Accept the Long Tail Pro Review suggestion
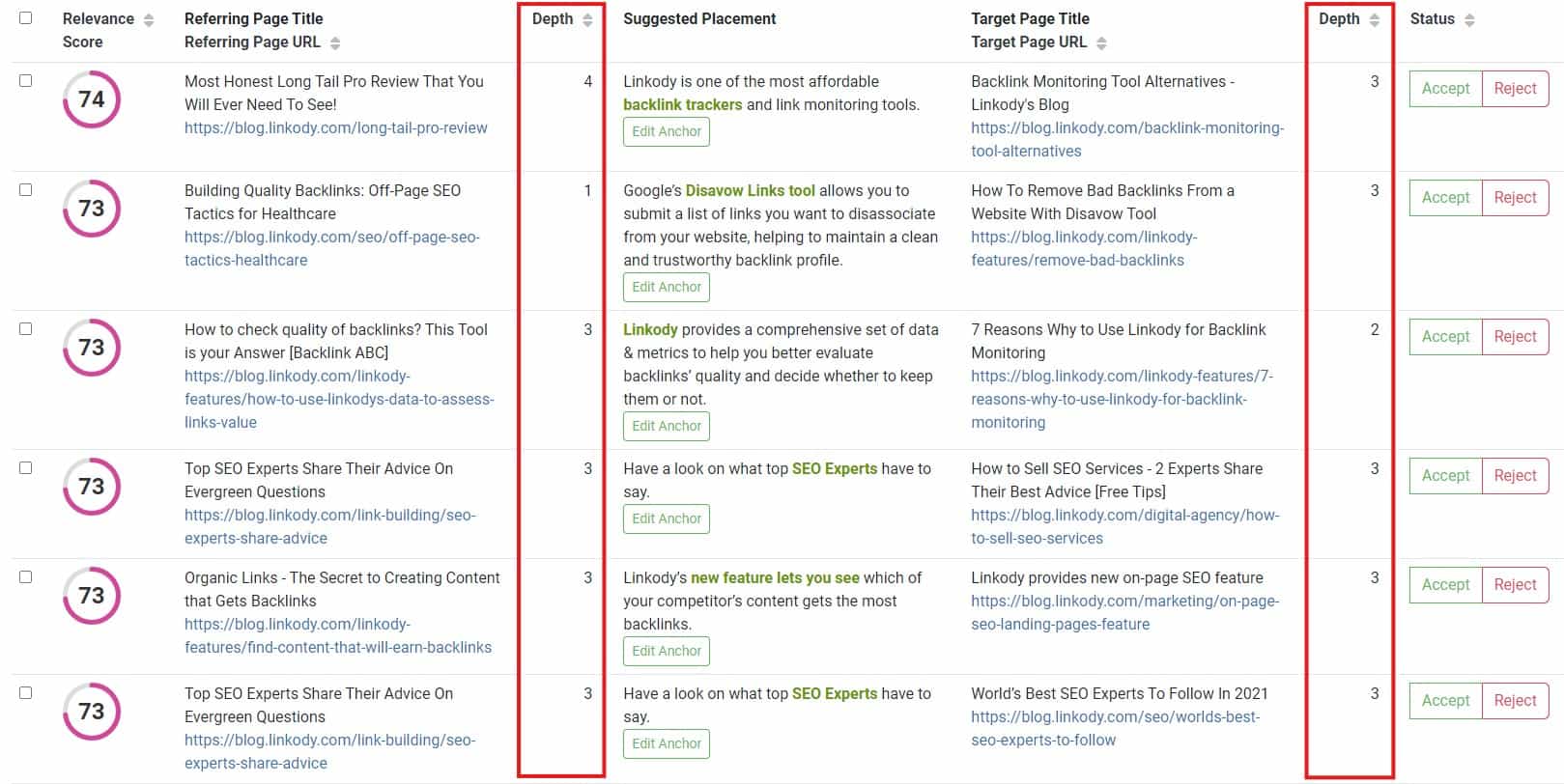The image size is (1564, 784). click(x=1444, y=88)
